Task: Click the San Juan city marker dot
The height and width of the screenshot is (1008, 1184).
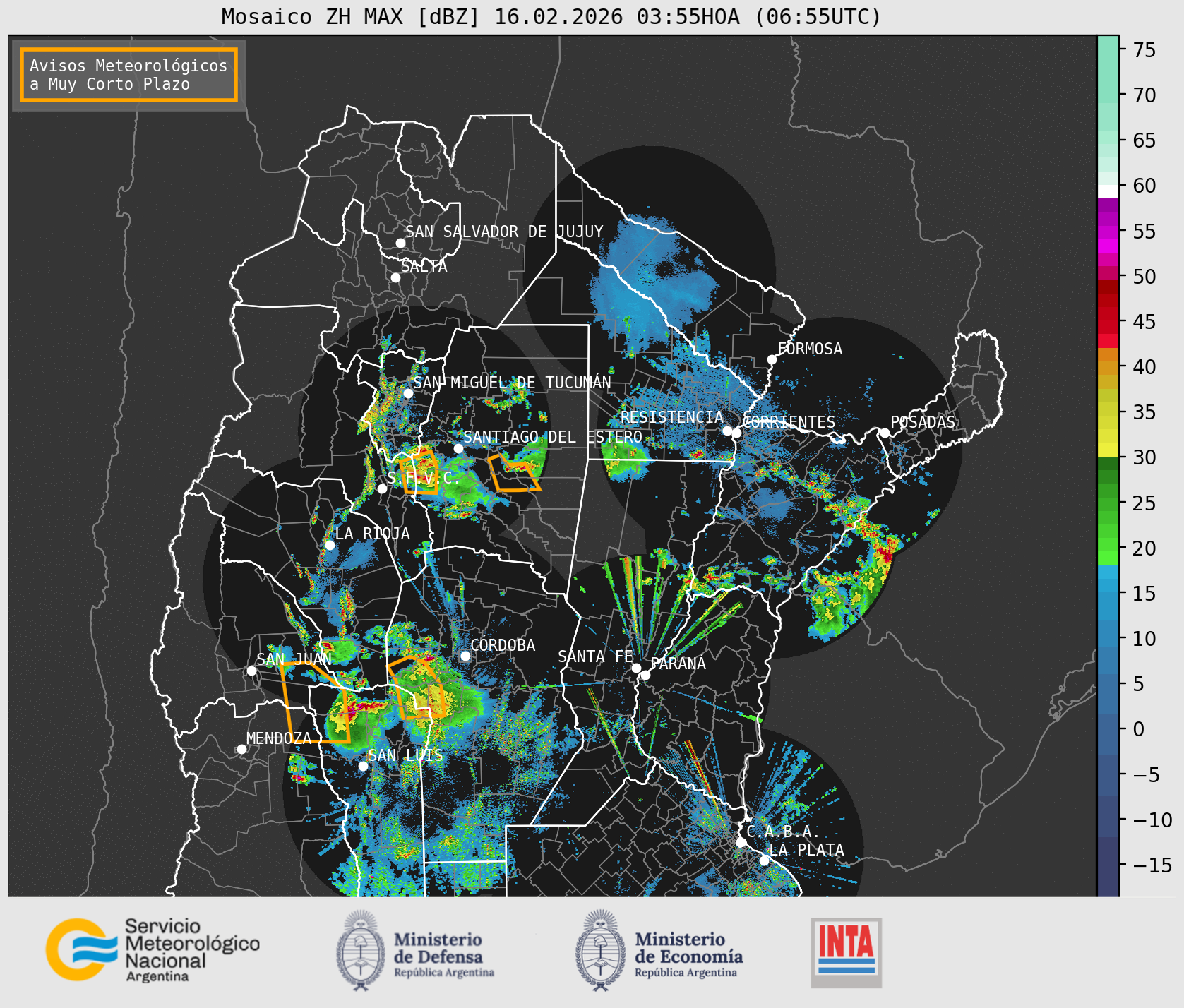Action: click(251, 671)
